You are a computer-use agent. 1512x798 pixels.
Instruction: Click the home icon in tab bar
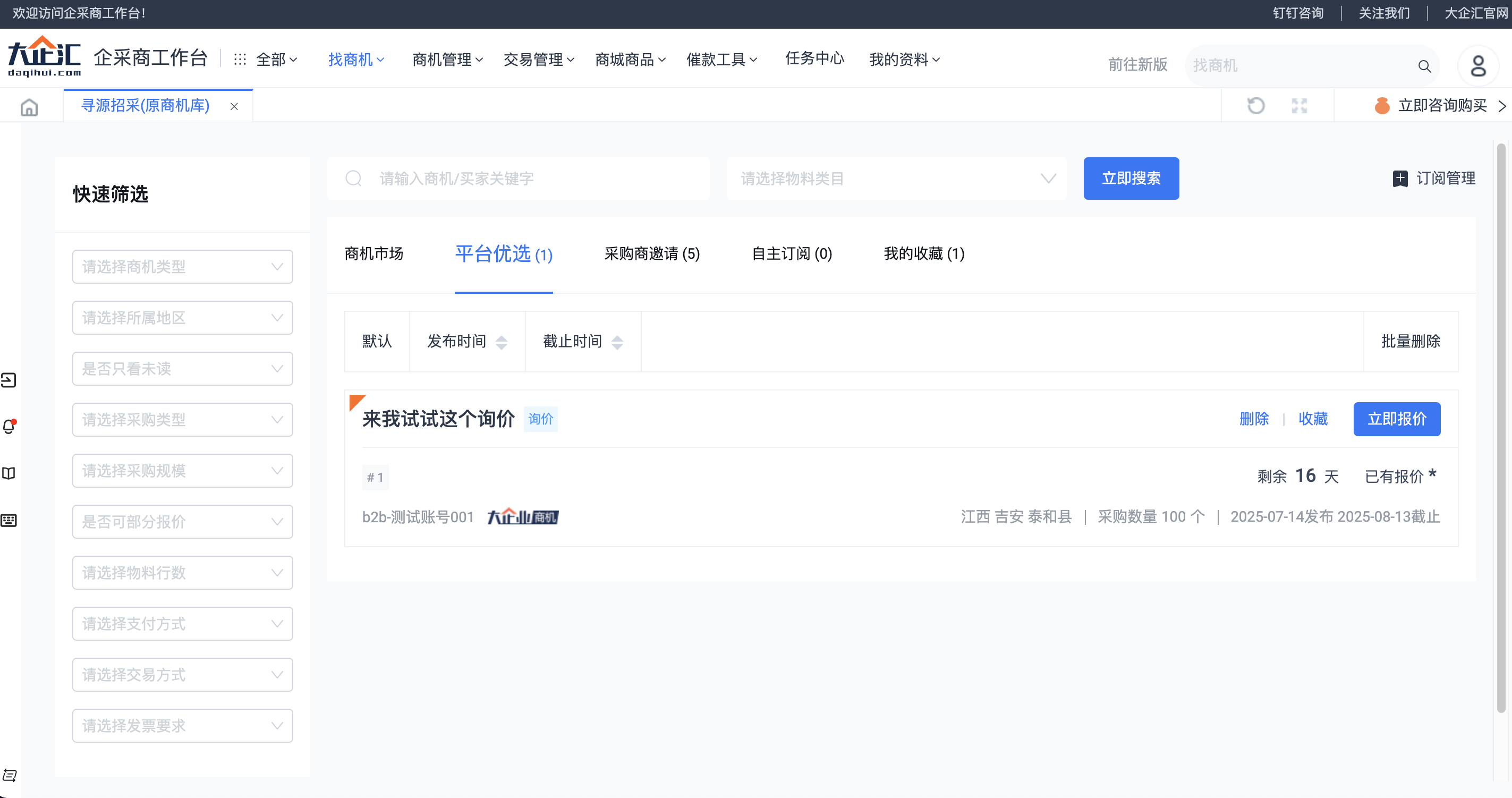pyautogui.click(x=29, y=107)
